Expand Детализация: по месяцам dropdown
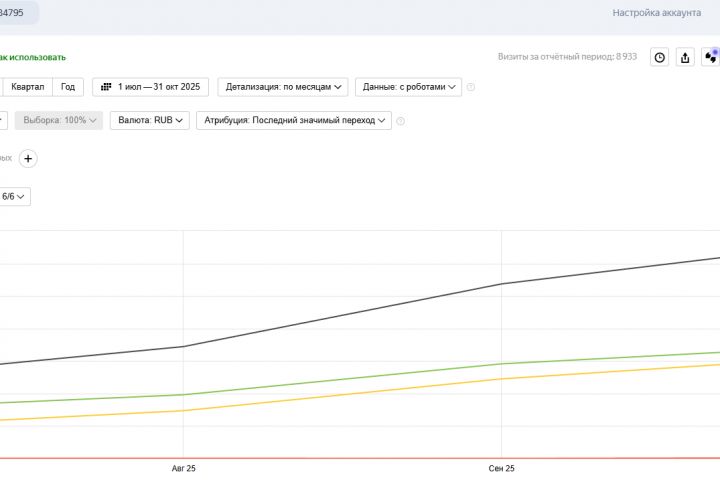720x480 pixels. click(286, 87)
